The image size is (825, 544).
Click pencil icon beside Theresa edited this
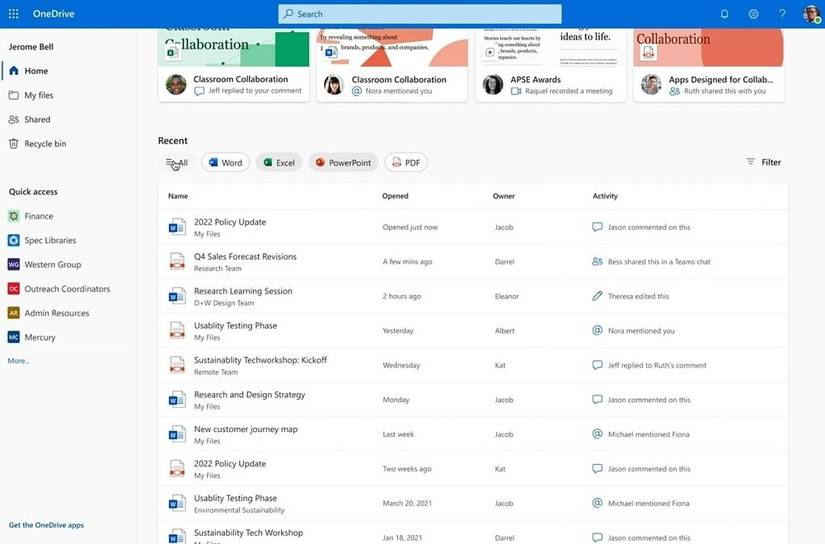(x=597, y=296)
